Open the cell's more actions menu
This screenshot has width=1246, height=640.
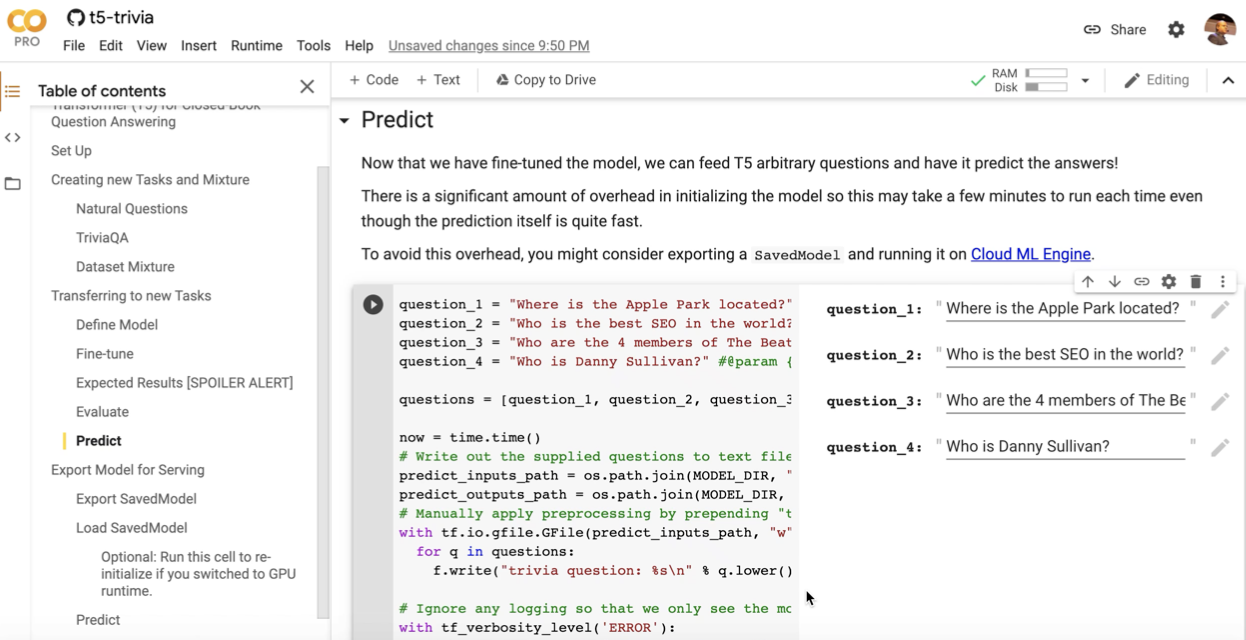(x=1222, y=282)
